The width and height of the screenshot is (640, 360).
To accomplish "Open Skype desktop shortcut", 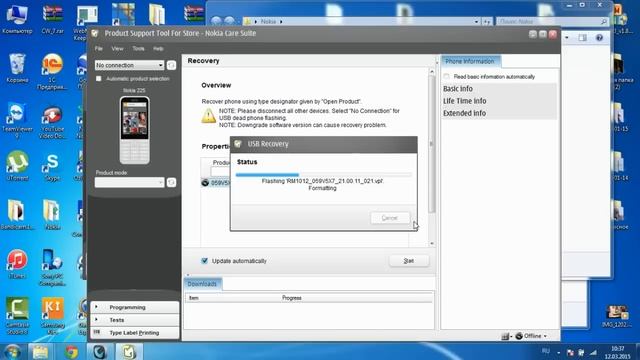I will [x=52, y=167].
